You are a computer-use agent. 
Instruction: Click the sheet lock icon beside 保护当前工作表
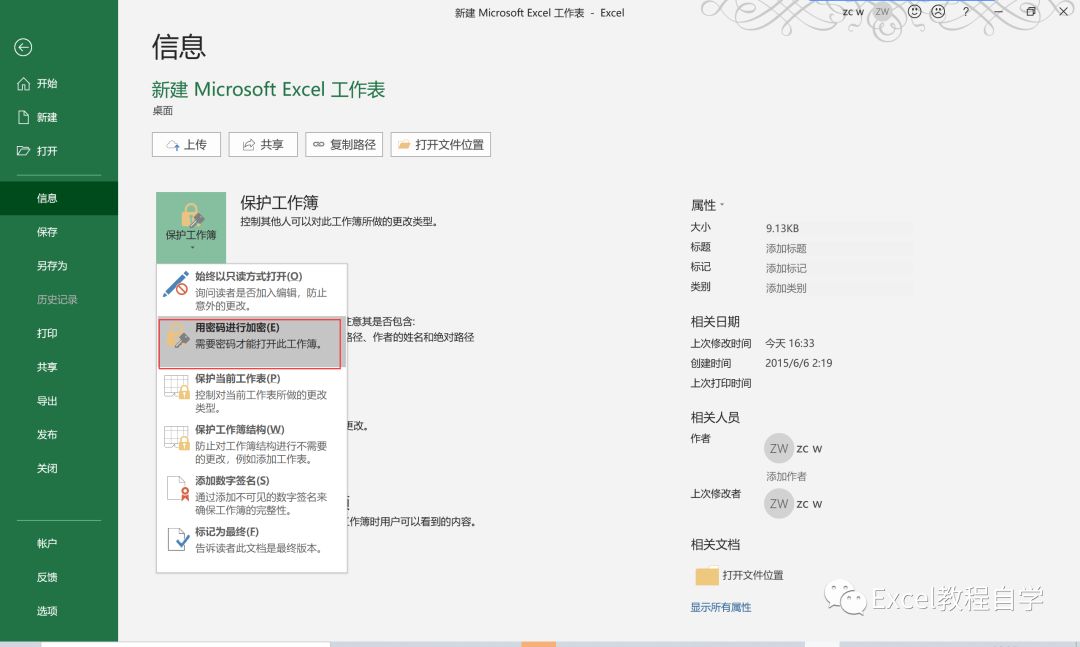coord(177,387)
